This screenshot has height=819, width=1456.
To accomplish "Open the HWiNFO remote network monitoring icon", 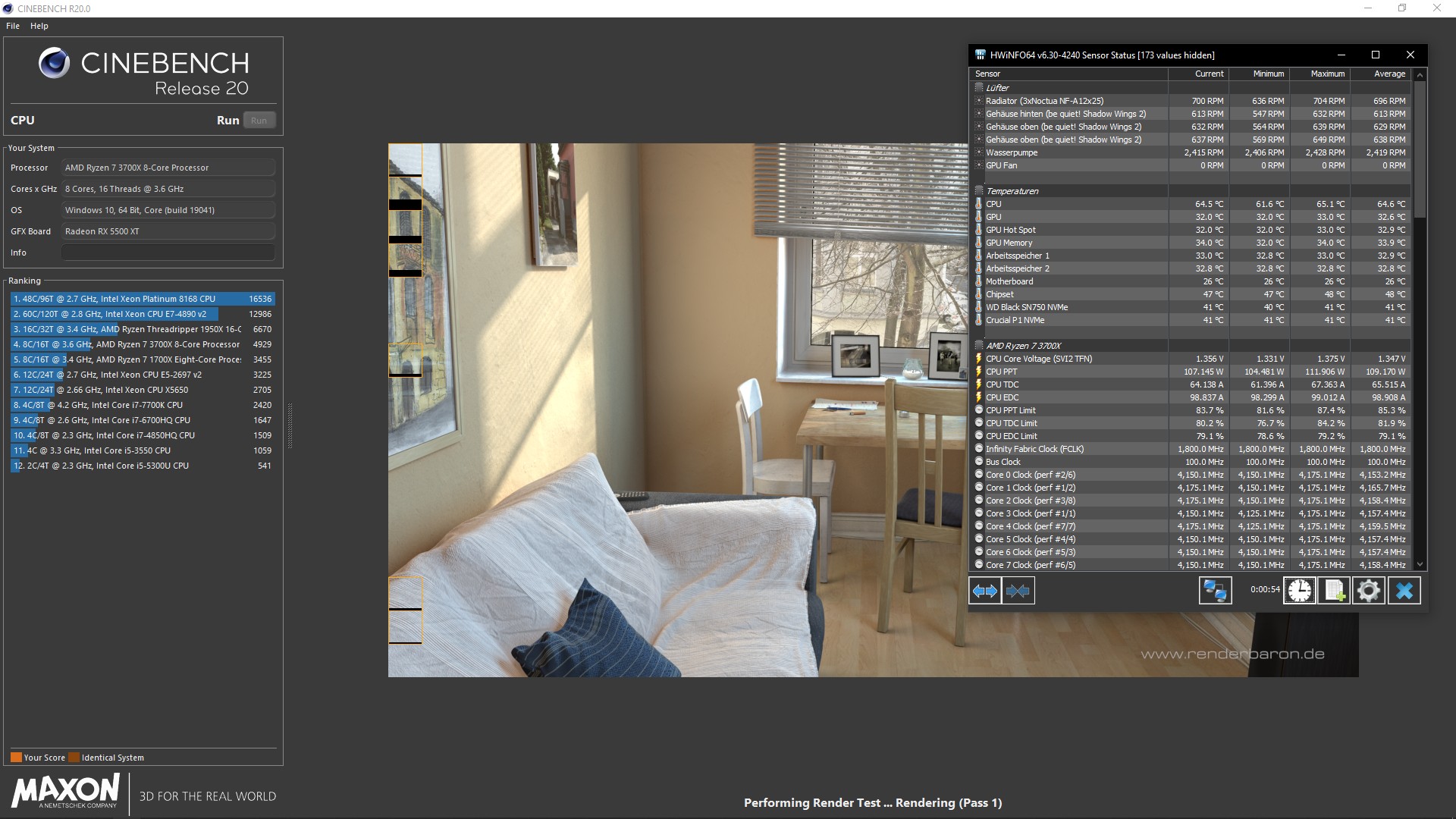I will click(x=1215, y=591).
